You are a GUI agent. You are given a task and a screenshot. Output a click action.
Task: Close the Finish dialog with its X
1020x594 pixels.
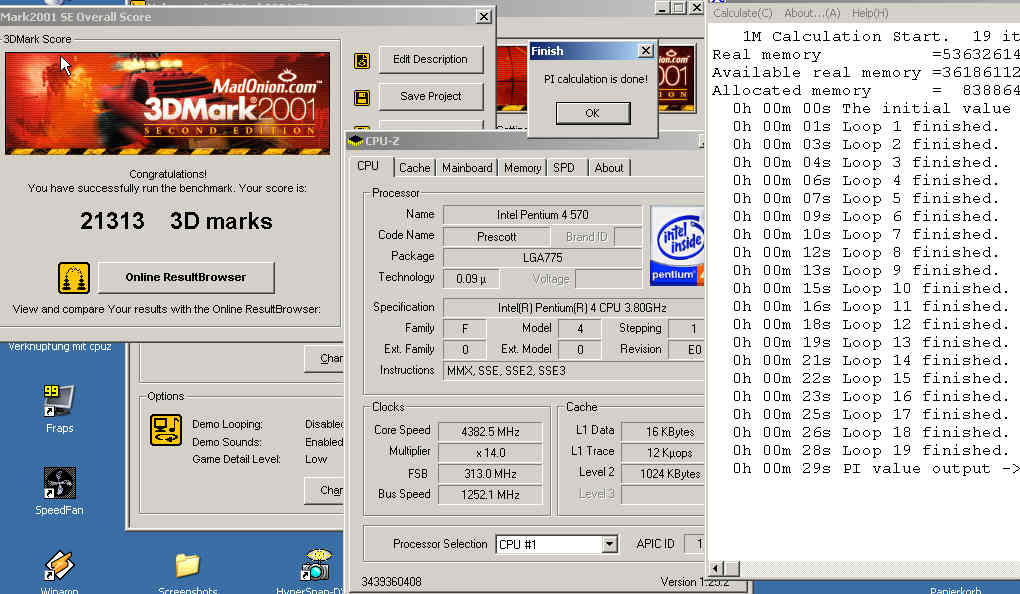645,51
